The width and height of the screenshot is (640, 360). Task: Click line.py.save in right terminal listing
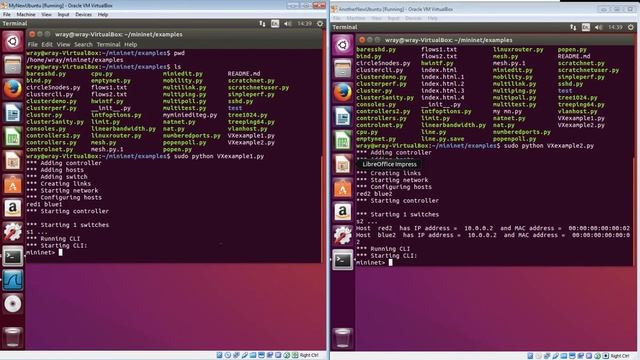[442, 139]
